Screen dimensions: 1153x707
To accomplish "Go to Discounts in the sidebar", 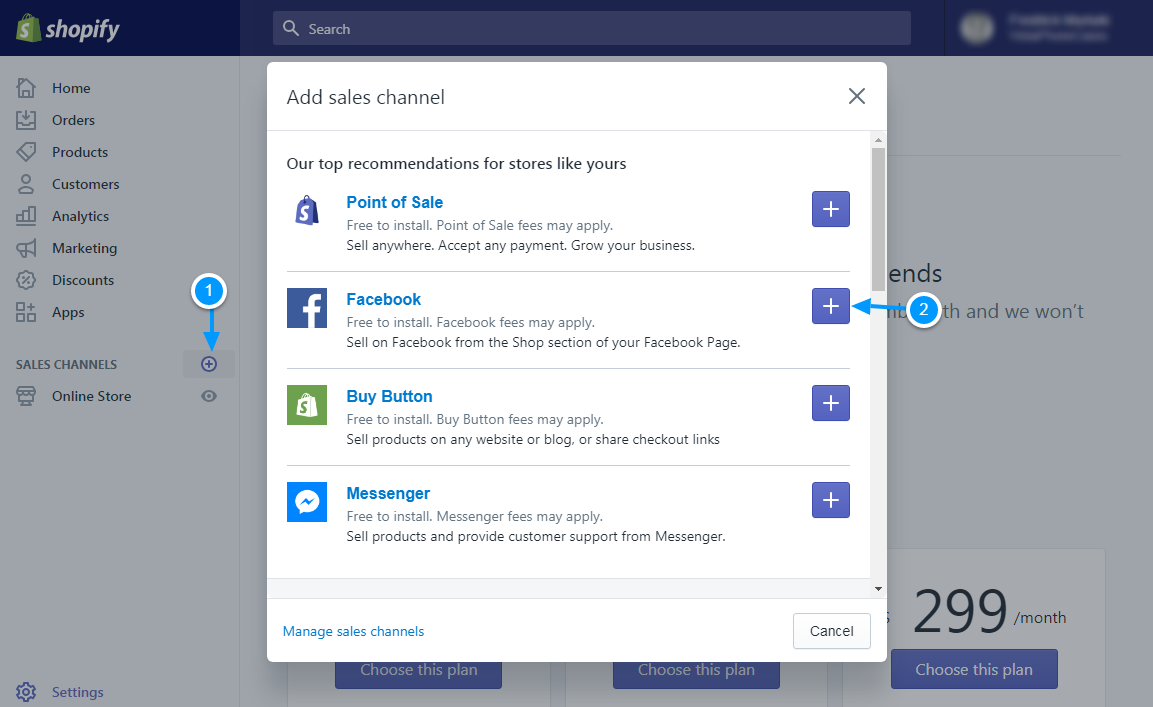I will click(83, 280).
